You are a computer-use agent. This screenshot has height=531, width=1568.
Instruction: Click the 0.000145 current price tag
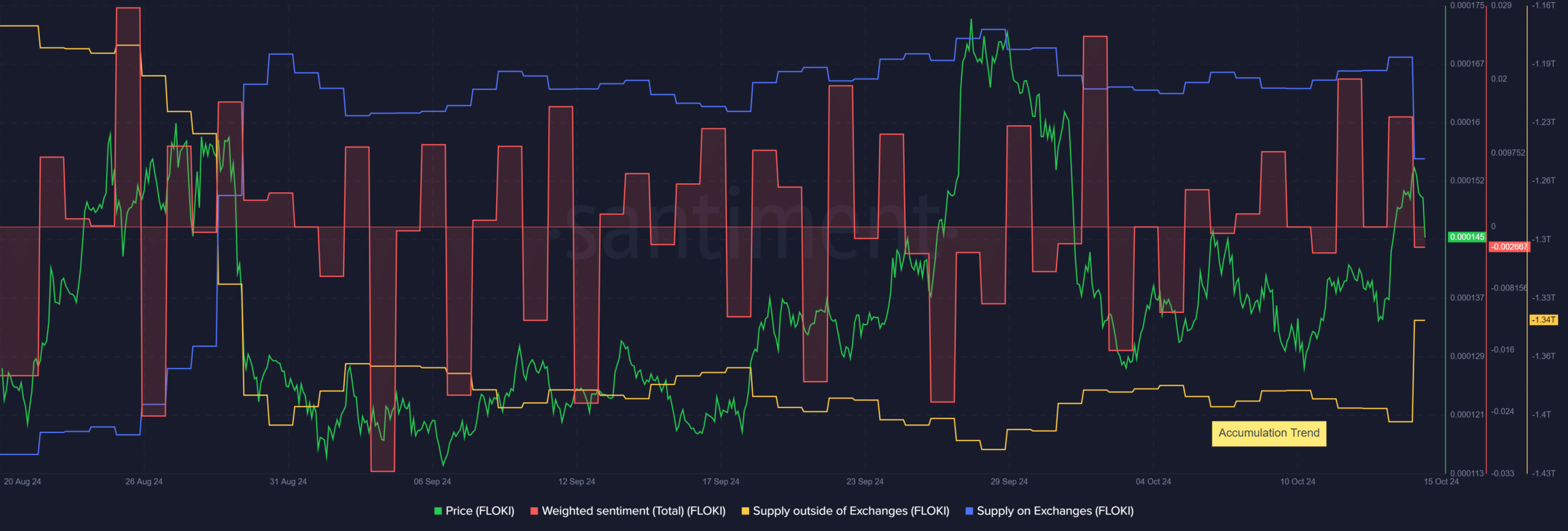pyautogui.click(x=1467, y=237)
